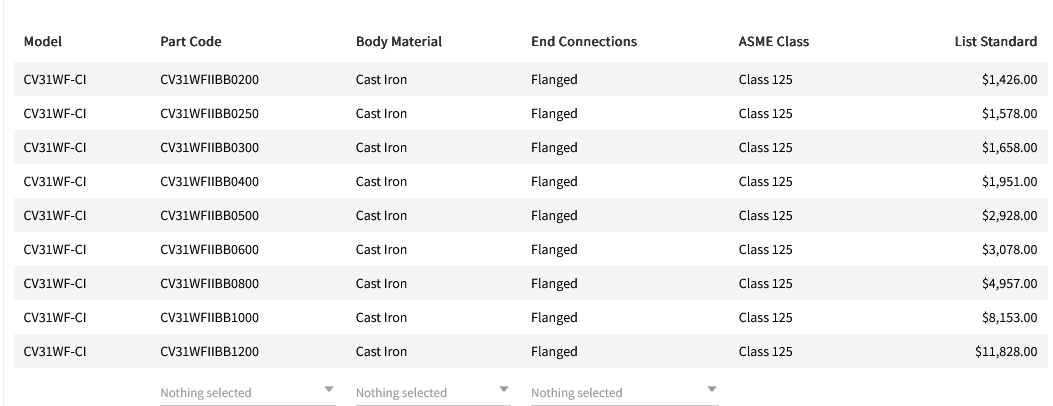The width and height of the screenshot is (1053, 406).
Task: Select the ASME Class column header
Action: pos(774,42)
